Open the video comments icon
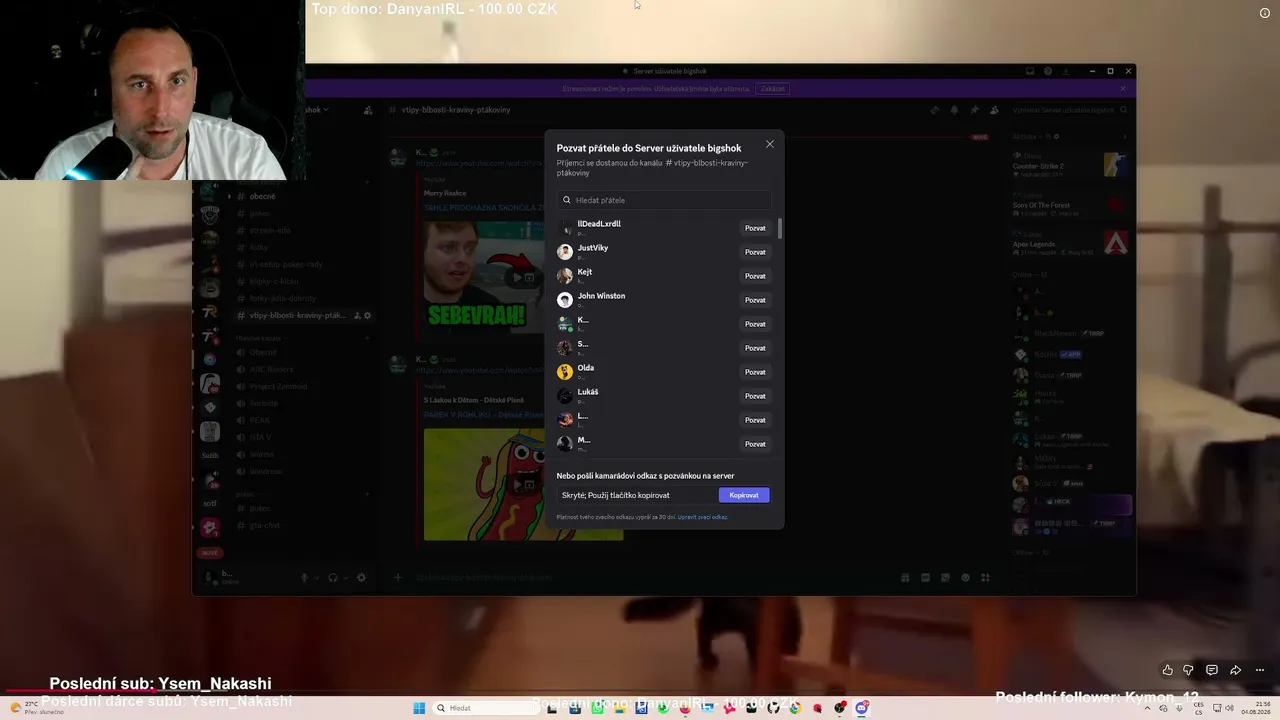The width and height of the screenshot is (1280, 720). click(1211, 670)
